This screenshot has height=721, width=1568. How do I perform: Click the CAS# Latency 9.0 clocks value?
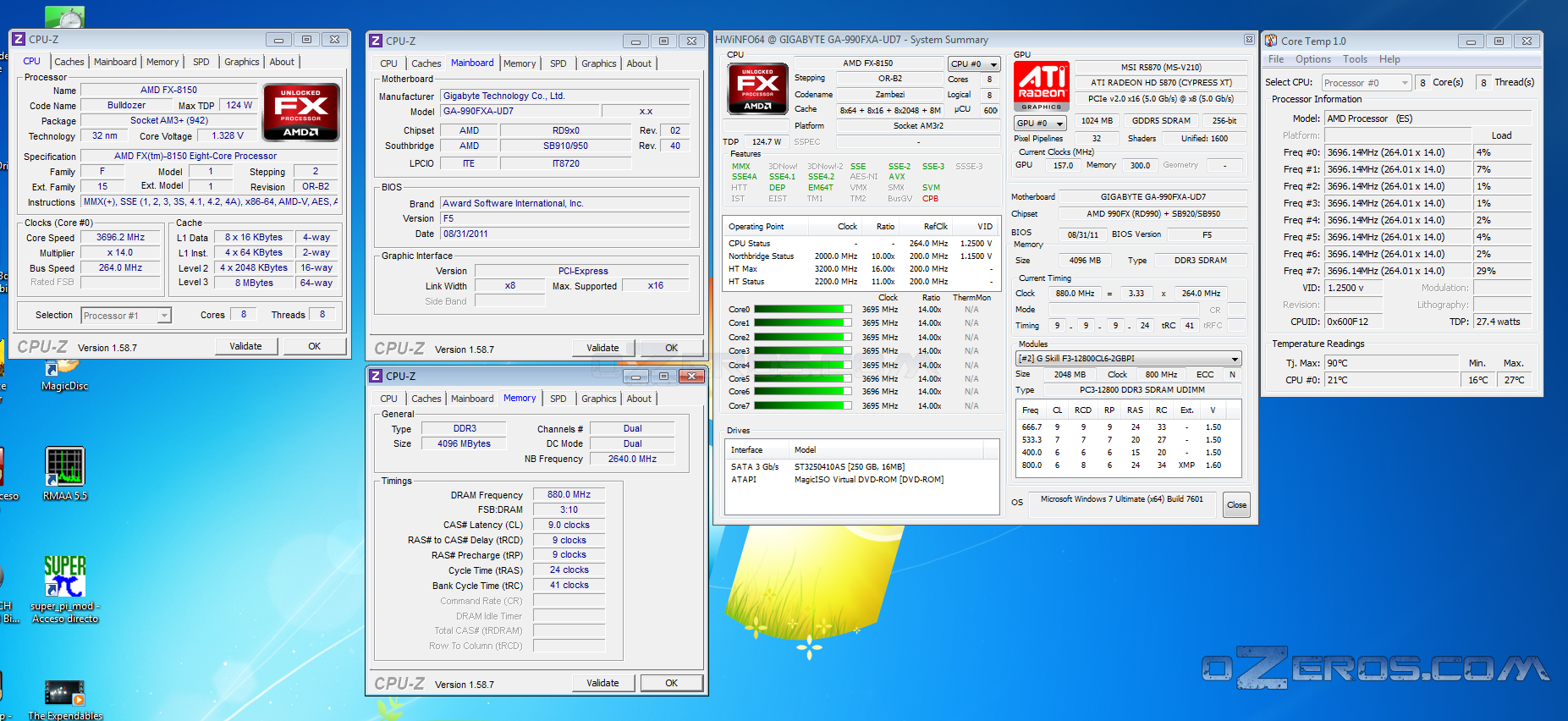tap(569, 526)
